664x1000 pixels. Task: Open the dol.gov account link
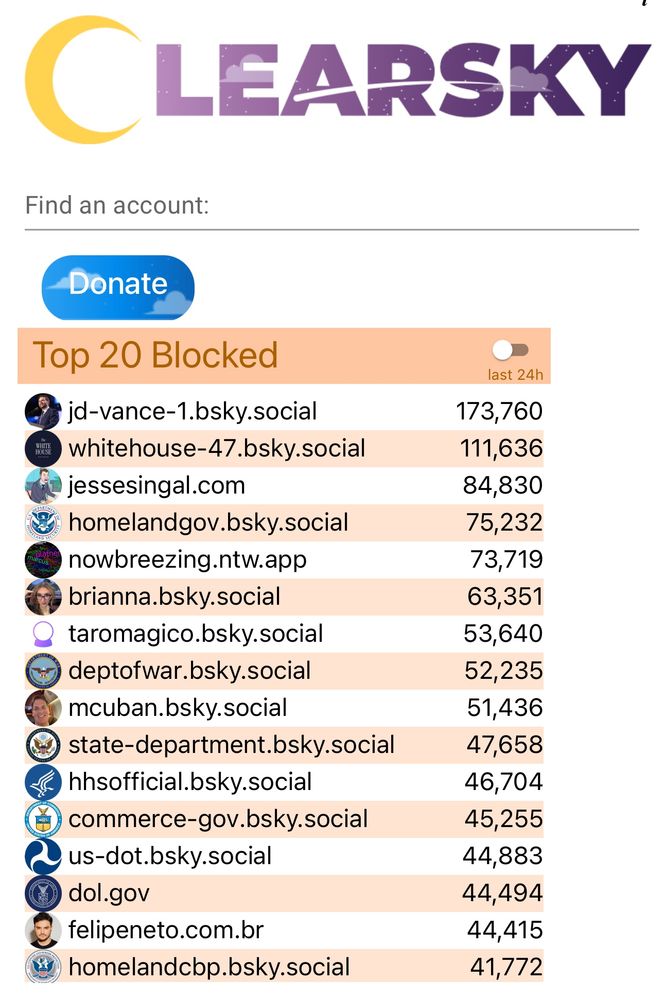pos(109,893)
